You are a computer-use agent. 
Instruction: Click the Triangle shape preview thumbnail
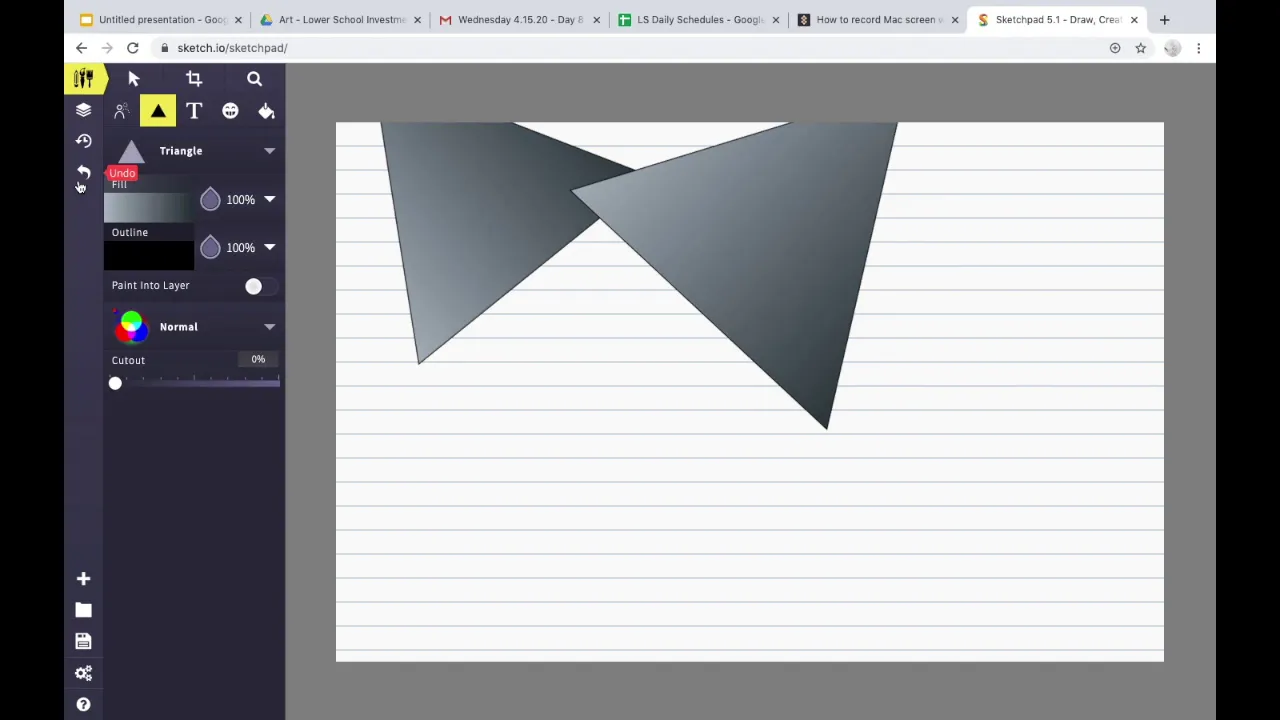point(131,151)
